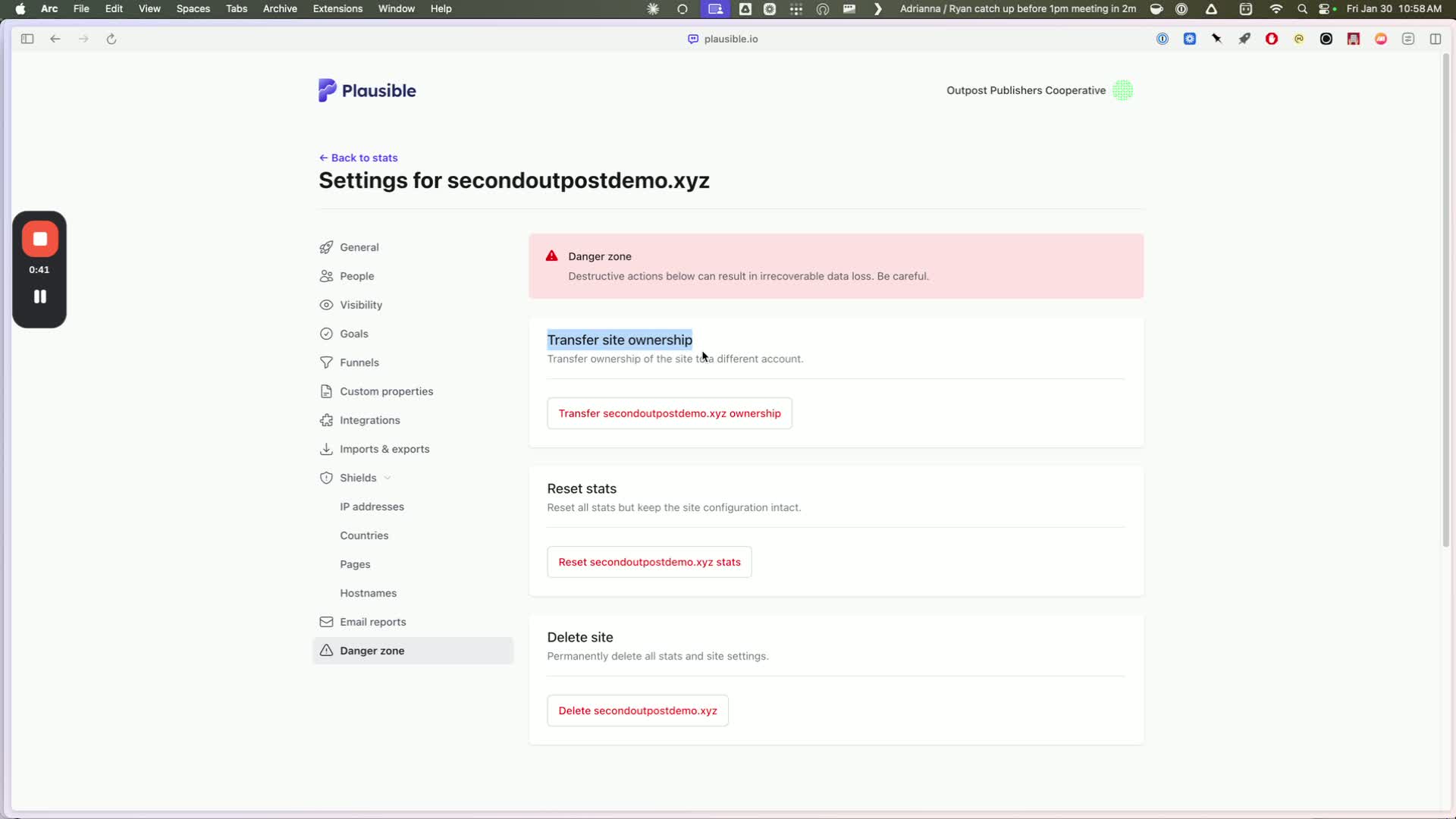The width and height of the screenshot is (1456, 819).
Task: Click the Integrations puzzle icon
Action: click(326, 420)
